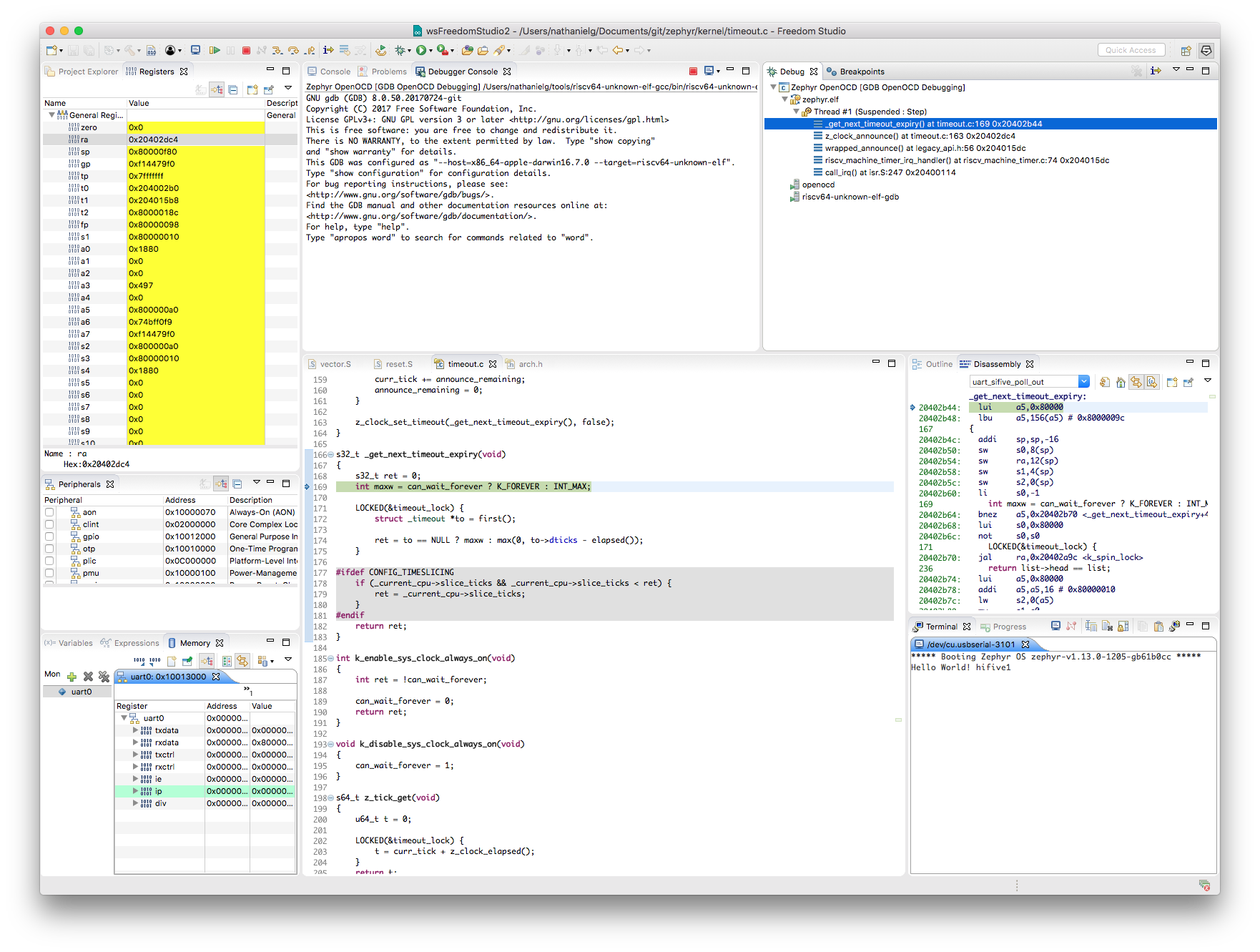1260x952 pixels.
Task: Terminate the debug session
Action: point(247,50)
